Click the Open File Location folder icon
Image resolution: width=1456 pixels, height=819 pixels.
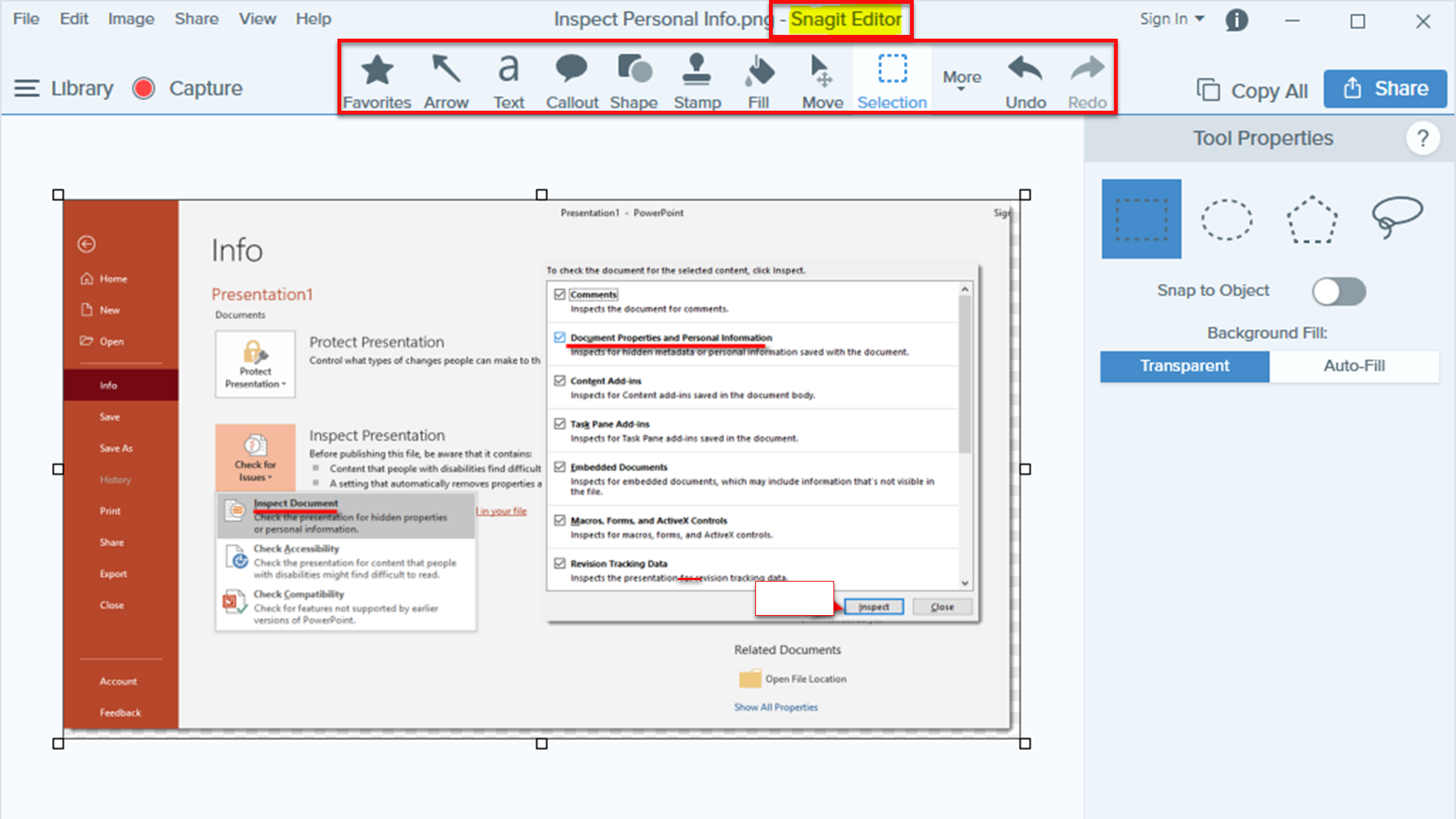[x=749, y=679]
